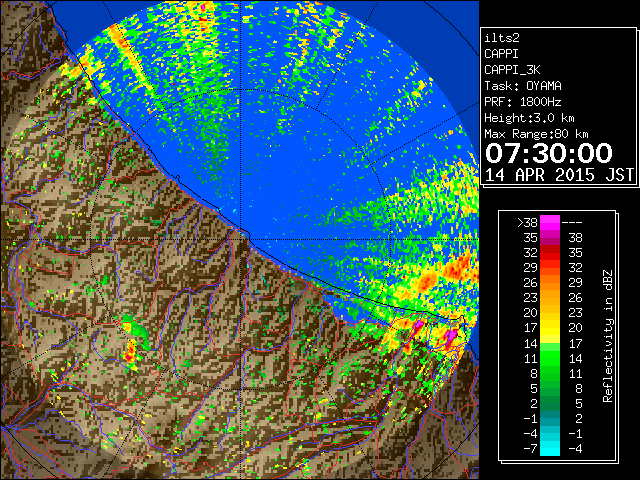
Task: Click the radar center where crosshair lines meet
Action: [x=241, y=240]
